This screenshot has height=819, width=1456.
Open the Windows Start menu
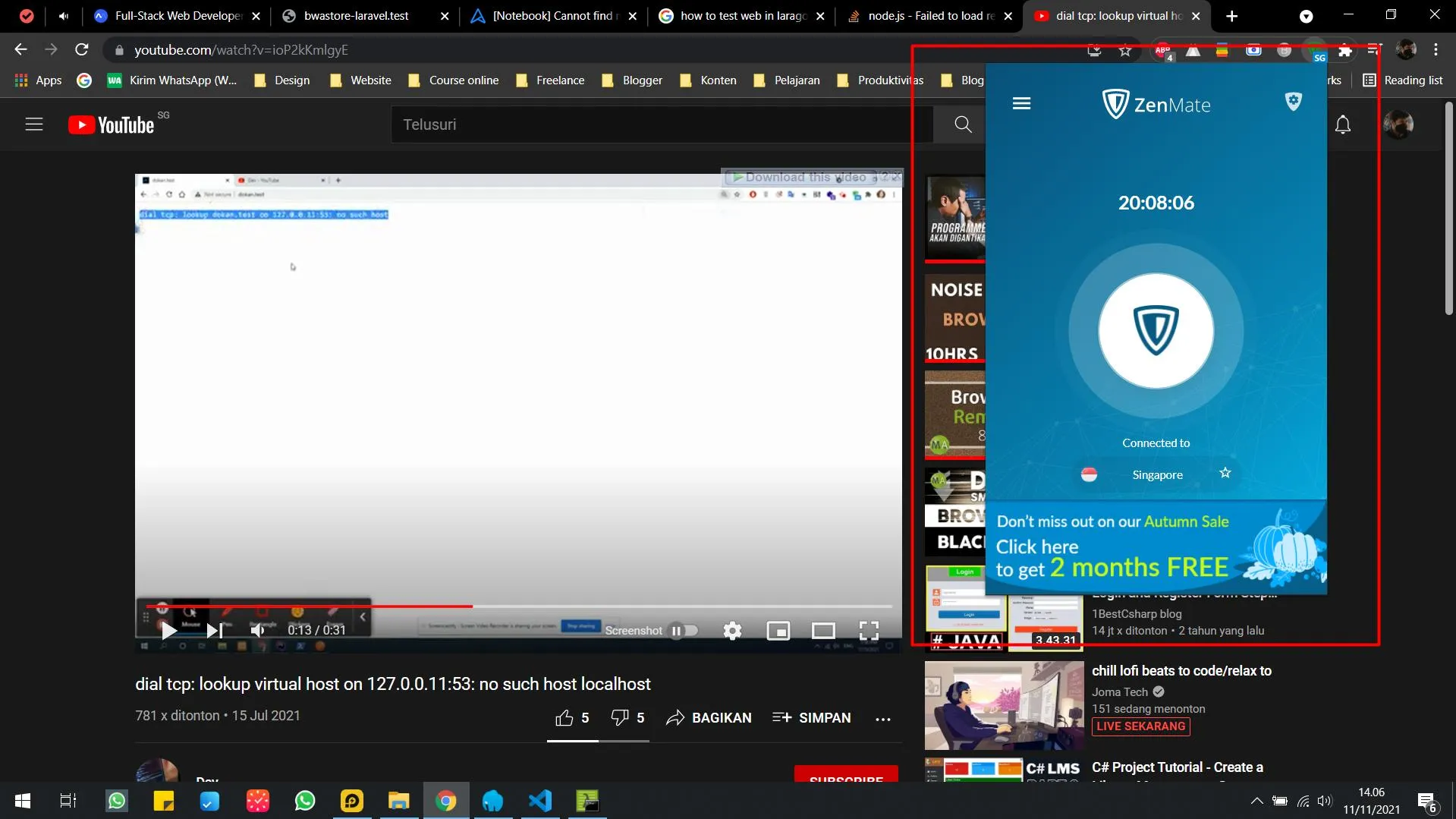click(x=23, y=801)
